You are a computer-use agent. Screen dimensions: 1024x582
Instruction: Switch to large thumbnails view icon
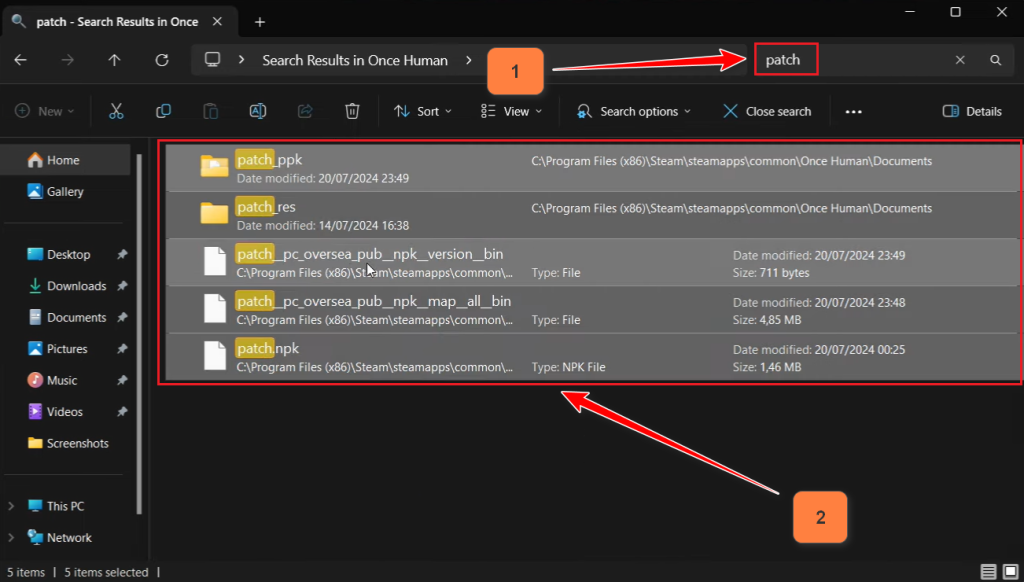(1010, 572)
